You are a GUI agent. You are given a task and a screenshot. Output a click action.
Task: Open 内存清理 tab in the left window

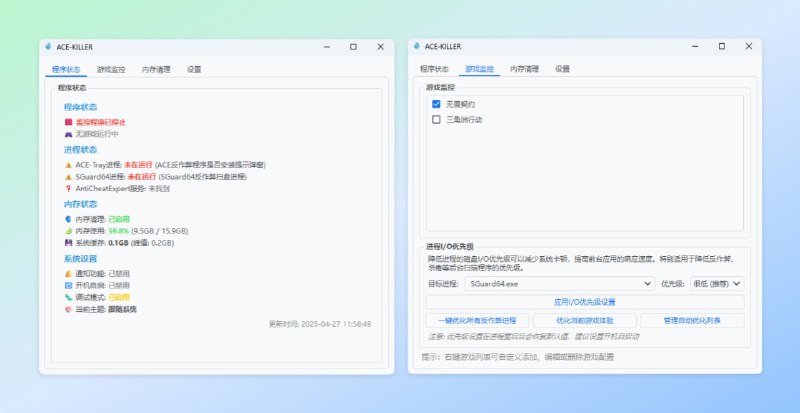(x=156, y=69)
